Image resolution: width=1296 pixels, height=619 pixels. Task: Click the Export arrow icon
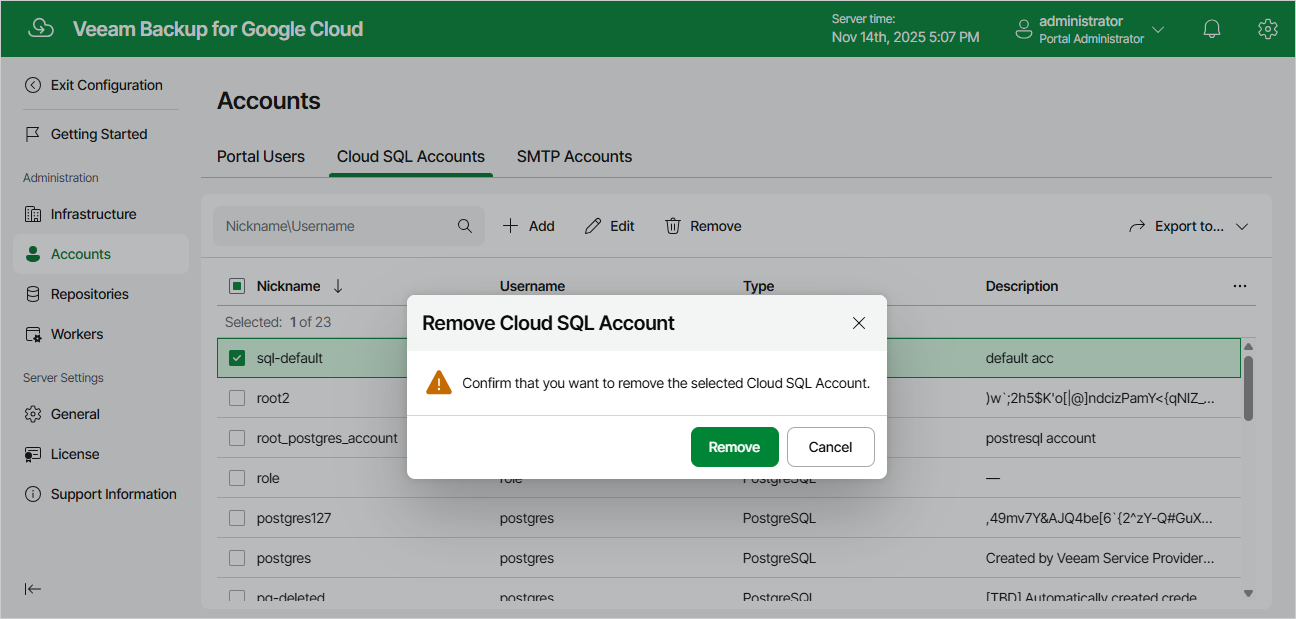click(x=1137, y=226)
